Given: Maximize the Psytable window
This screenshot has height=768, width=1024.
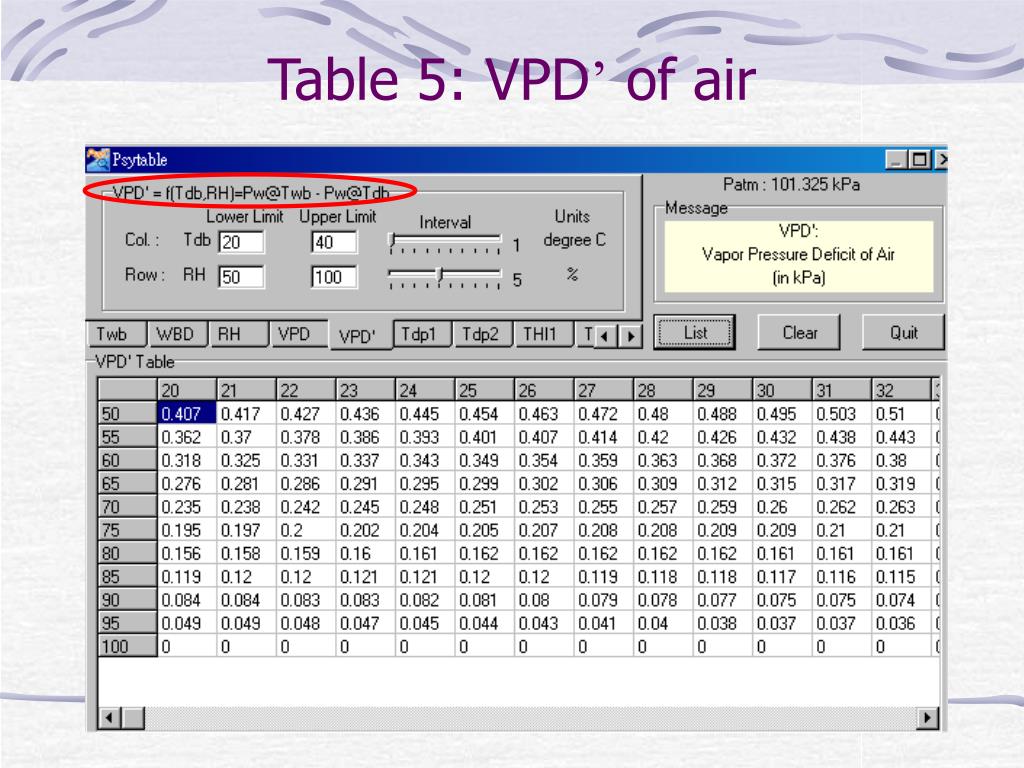Looking at the screenshot, I should [920, 159].
